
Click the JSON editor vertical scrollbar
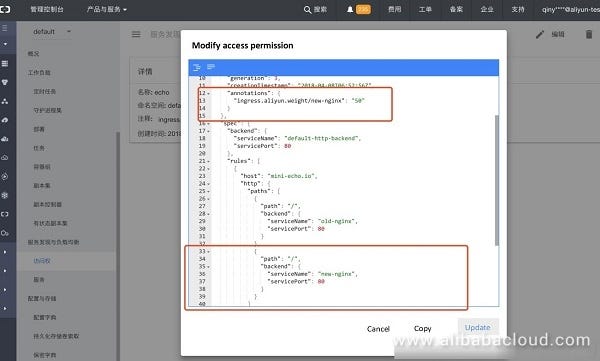pyautogui.click(x=497, y=180)
